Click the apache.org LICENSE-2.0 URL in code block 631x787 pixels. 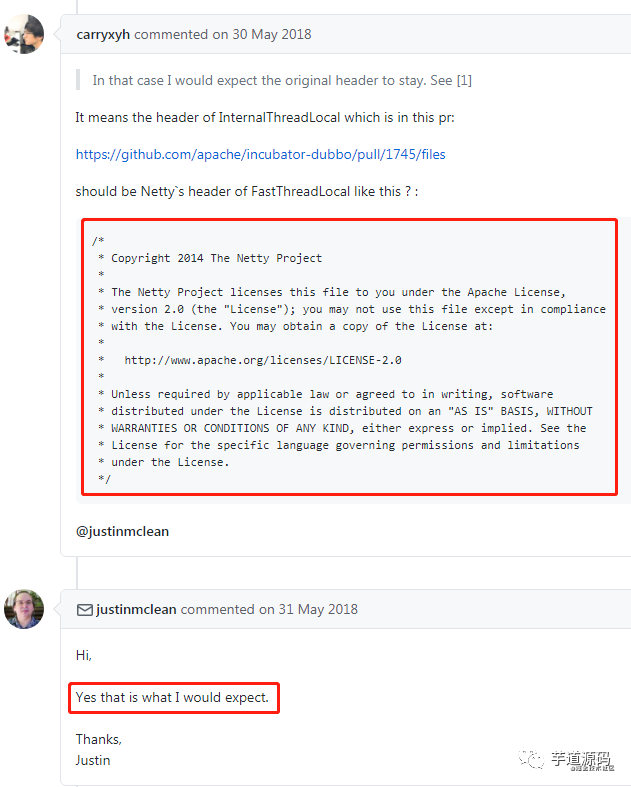(263, 360)
